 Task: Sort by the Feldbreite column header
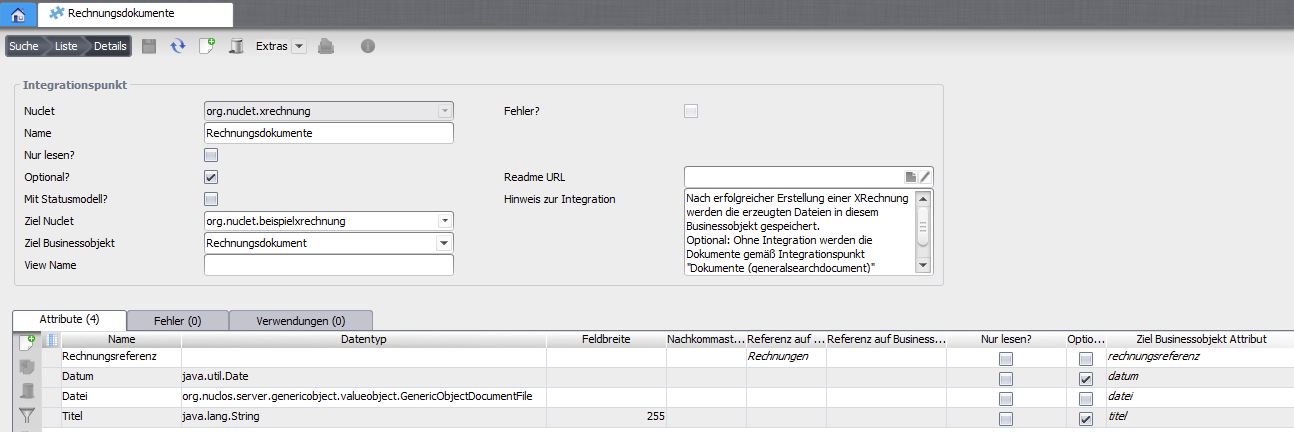pos(606,340)
